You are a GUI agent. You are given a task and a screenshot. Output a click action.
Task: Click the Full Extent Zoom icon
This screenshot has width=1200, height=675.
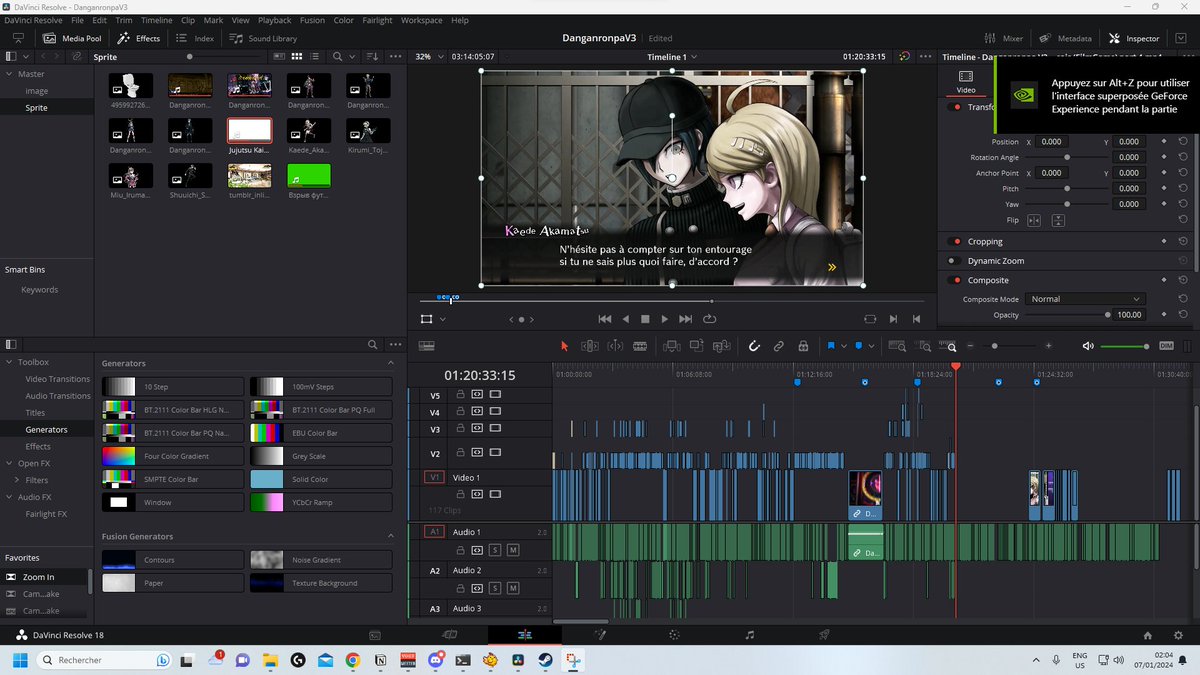897,346
